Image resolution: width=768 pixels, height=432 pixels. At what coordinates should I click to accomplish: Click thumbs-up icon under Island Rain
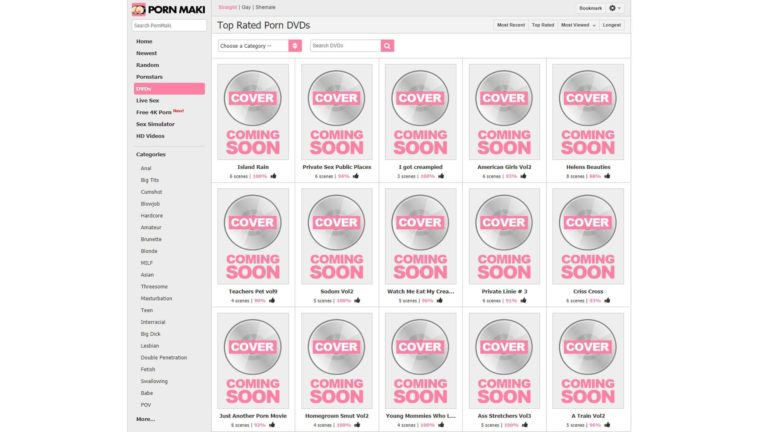pos(272,176)
